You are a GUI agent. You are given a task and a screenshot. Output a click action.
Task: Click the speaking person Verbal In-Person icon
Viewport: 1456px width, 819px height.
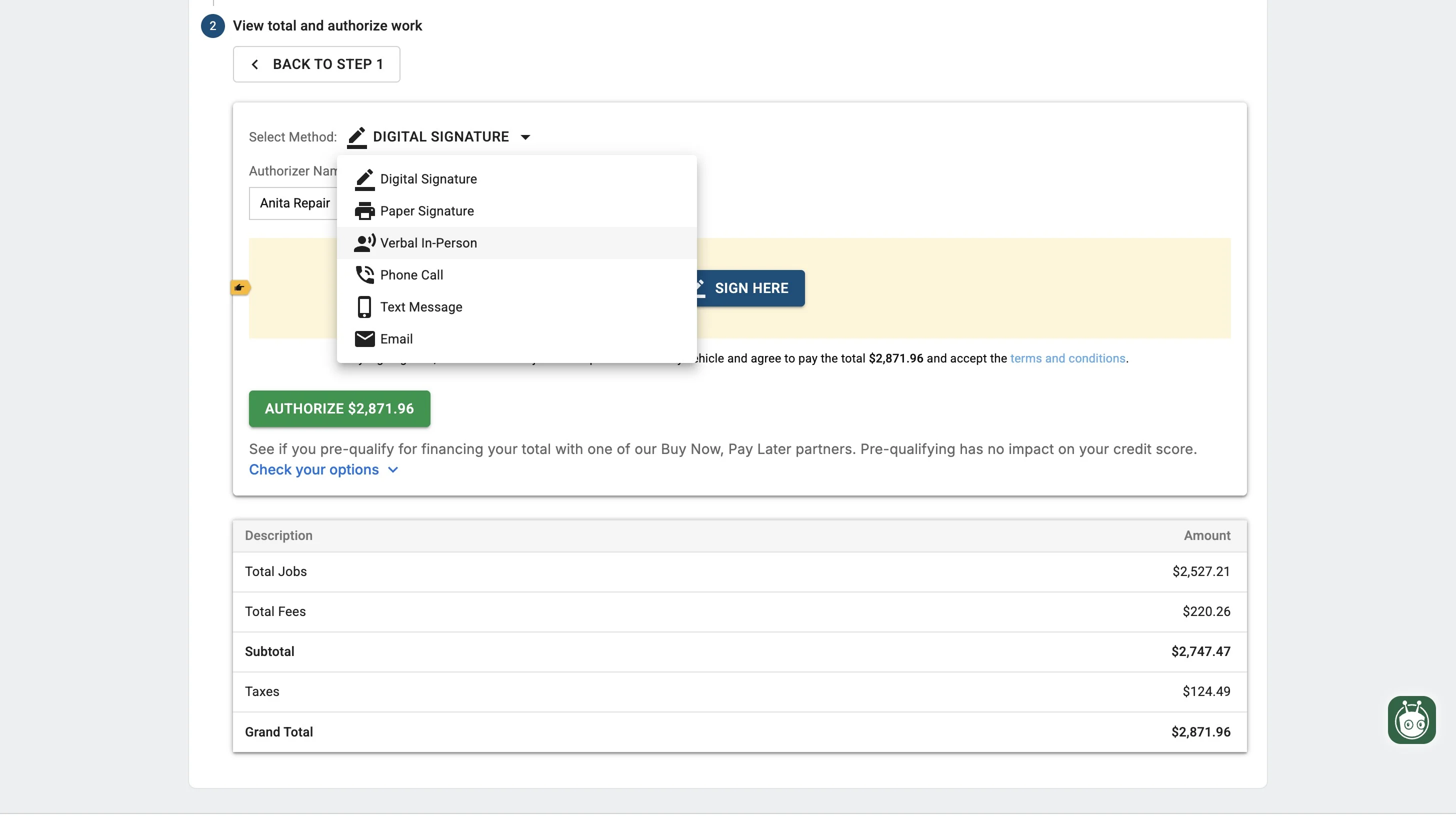click(x=364, y=243)
